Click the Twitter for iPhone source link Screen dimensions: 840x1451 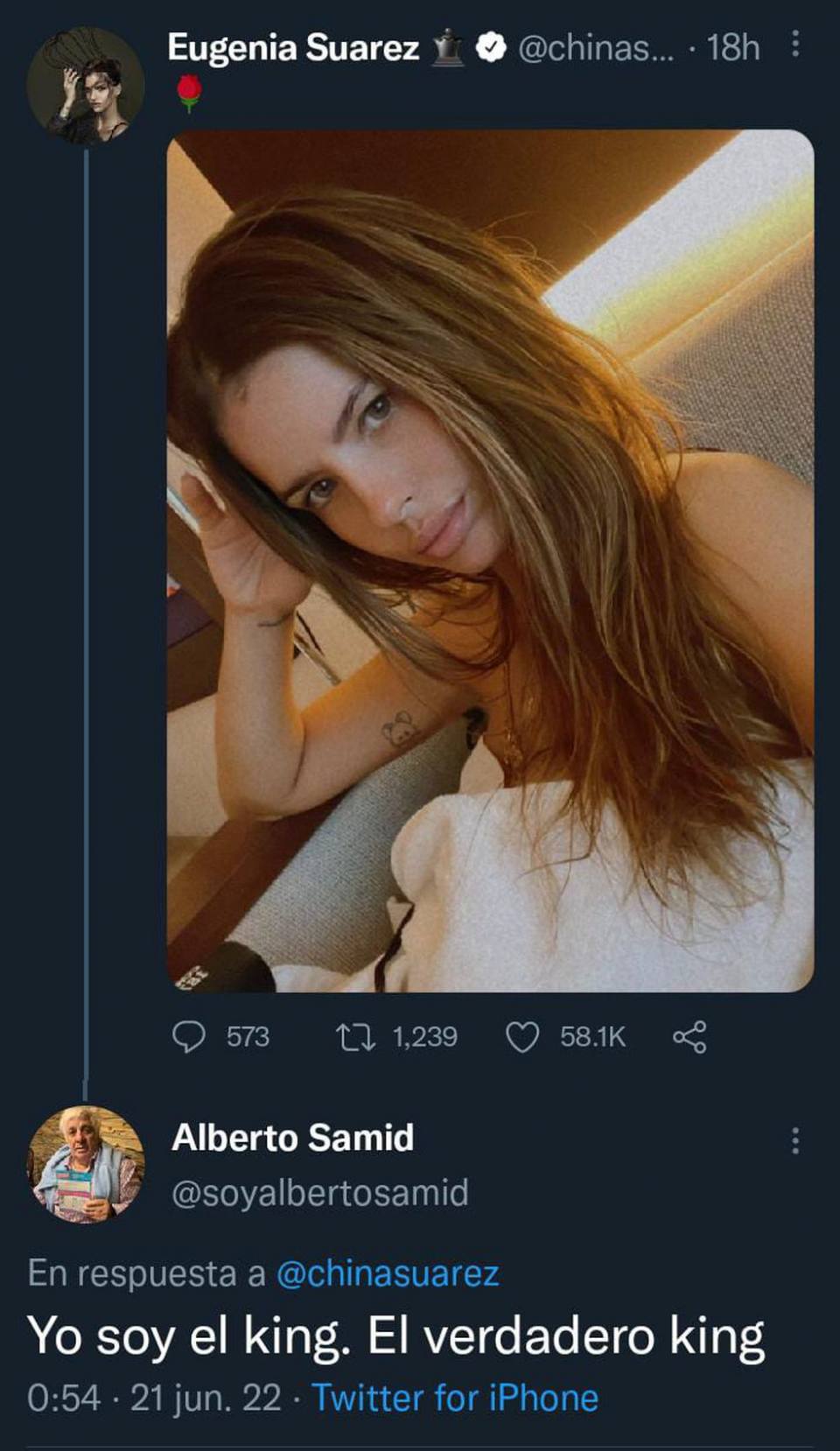[x=455, y=1398]
